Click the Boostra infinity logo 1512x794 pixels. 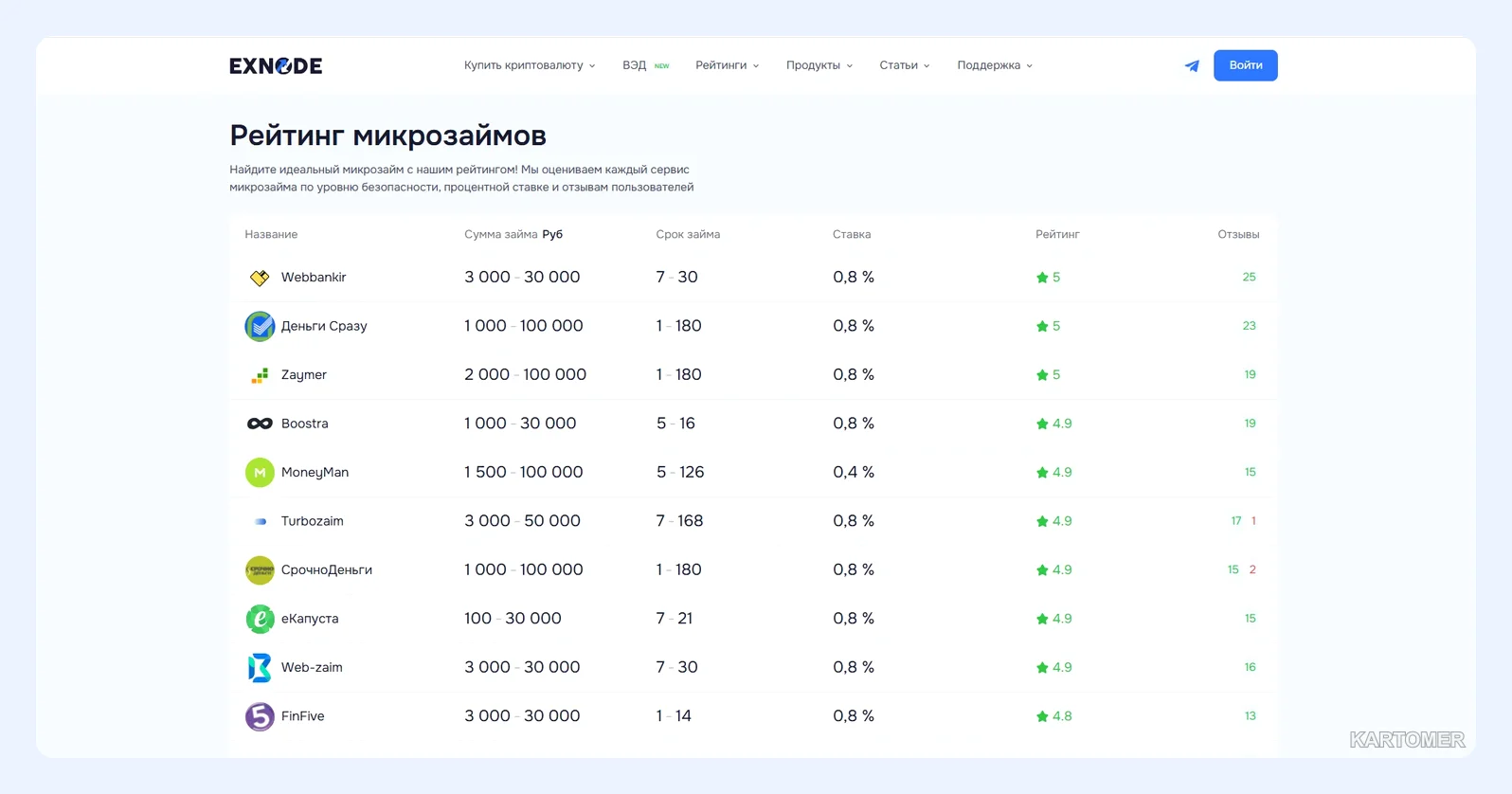[260, 424]
